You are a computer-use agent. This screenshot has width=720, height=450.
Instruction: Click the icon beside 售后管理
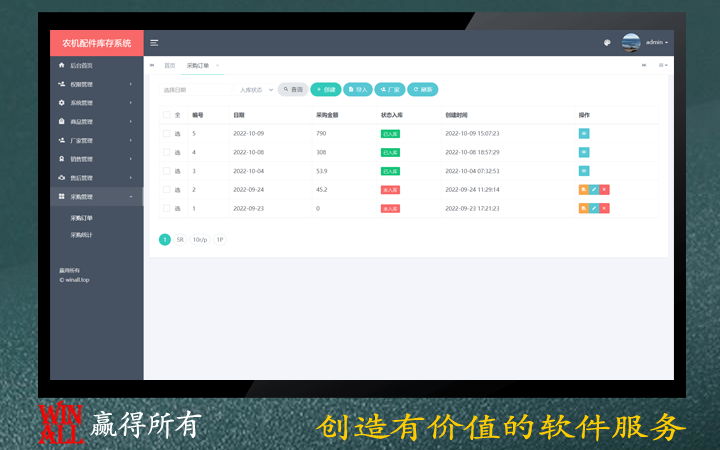point(62,178)
